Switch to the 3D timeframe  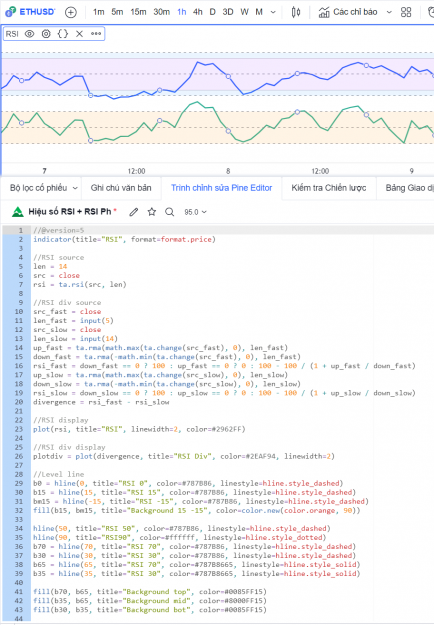tap(228, 12)
